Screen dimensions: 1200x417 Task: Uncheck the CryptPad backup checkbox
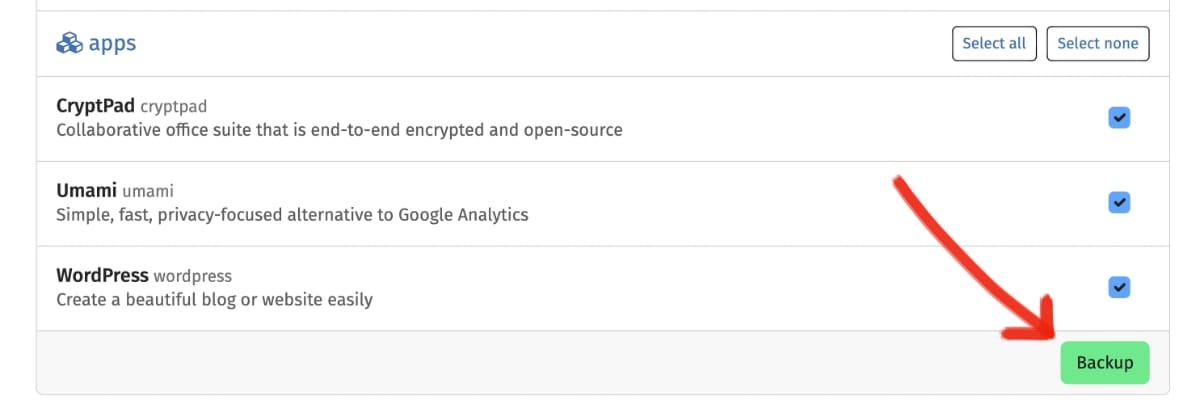point(1119,118)
